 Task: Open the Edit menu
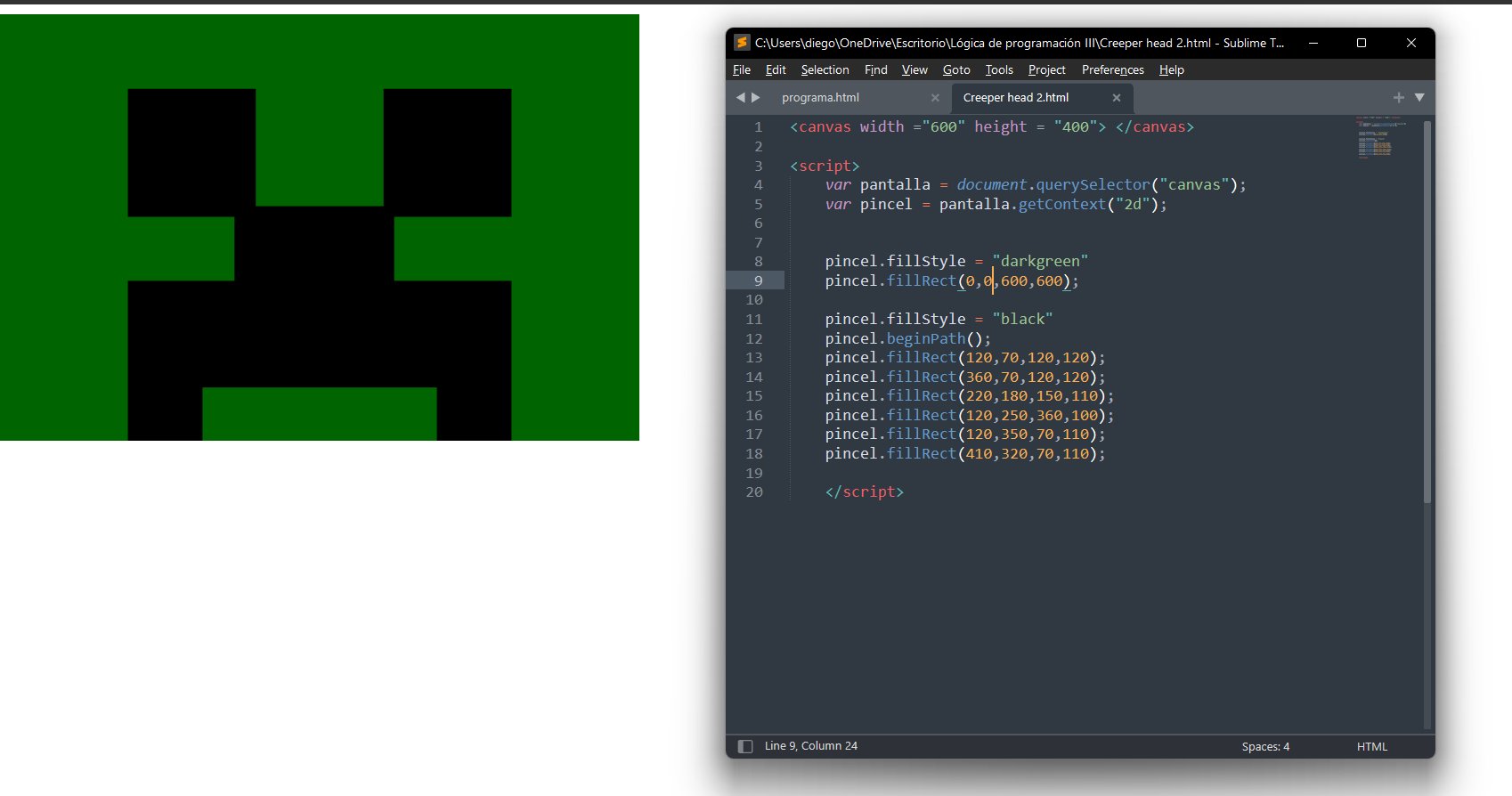pyautogui.click(x=776, y=69)
